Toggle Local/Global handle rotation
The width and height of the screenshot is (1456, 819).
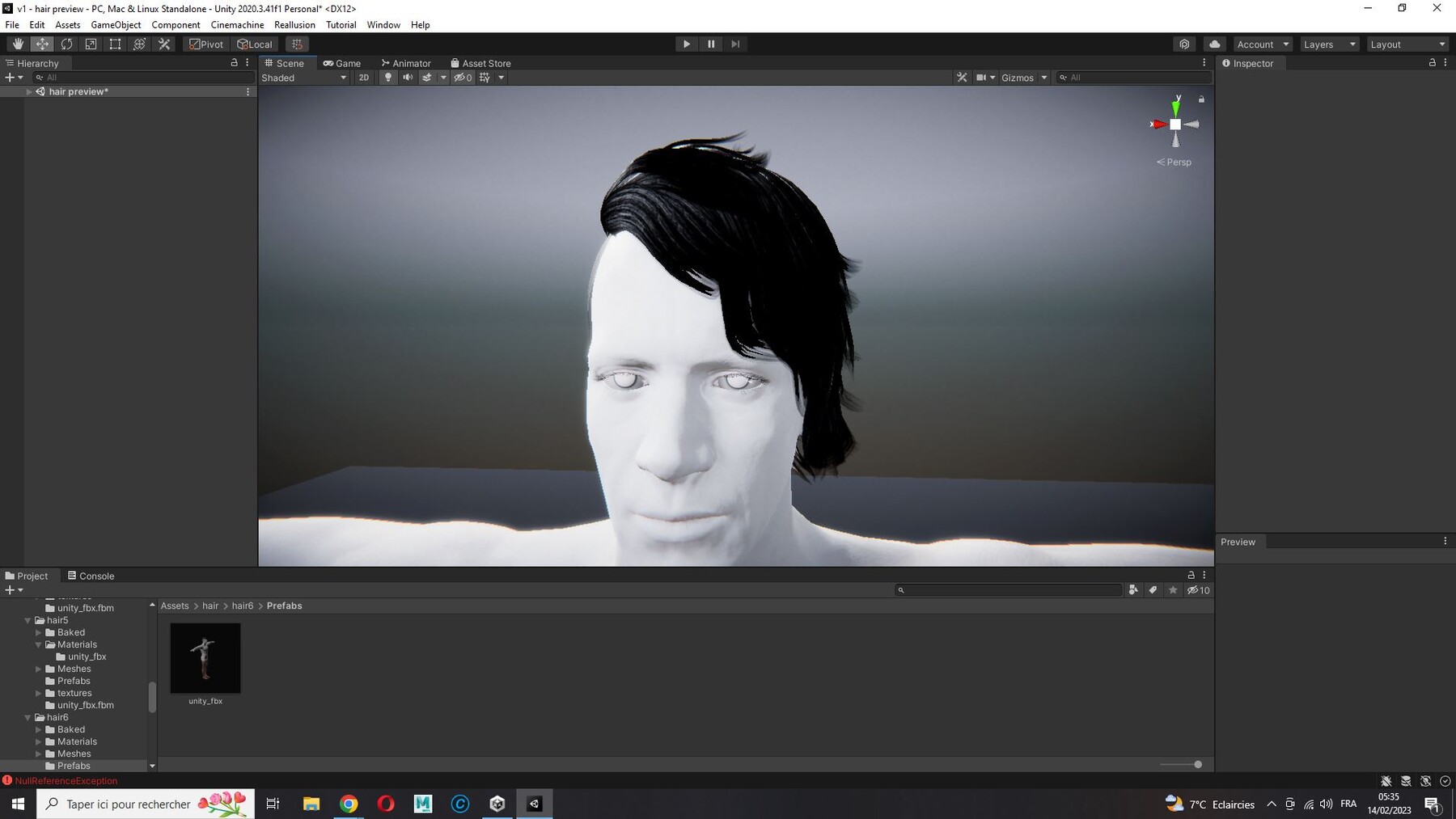tap(255, 44)
